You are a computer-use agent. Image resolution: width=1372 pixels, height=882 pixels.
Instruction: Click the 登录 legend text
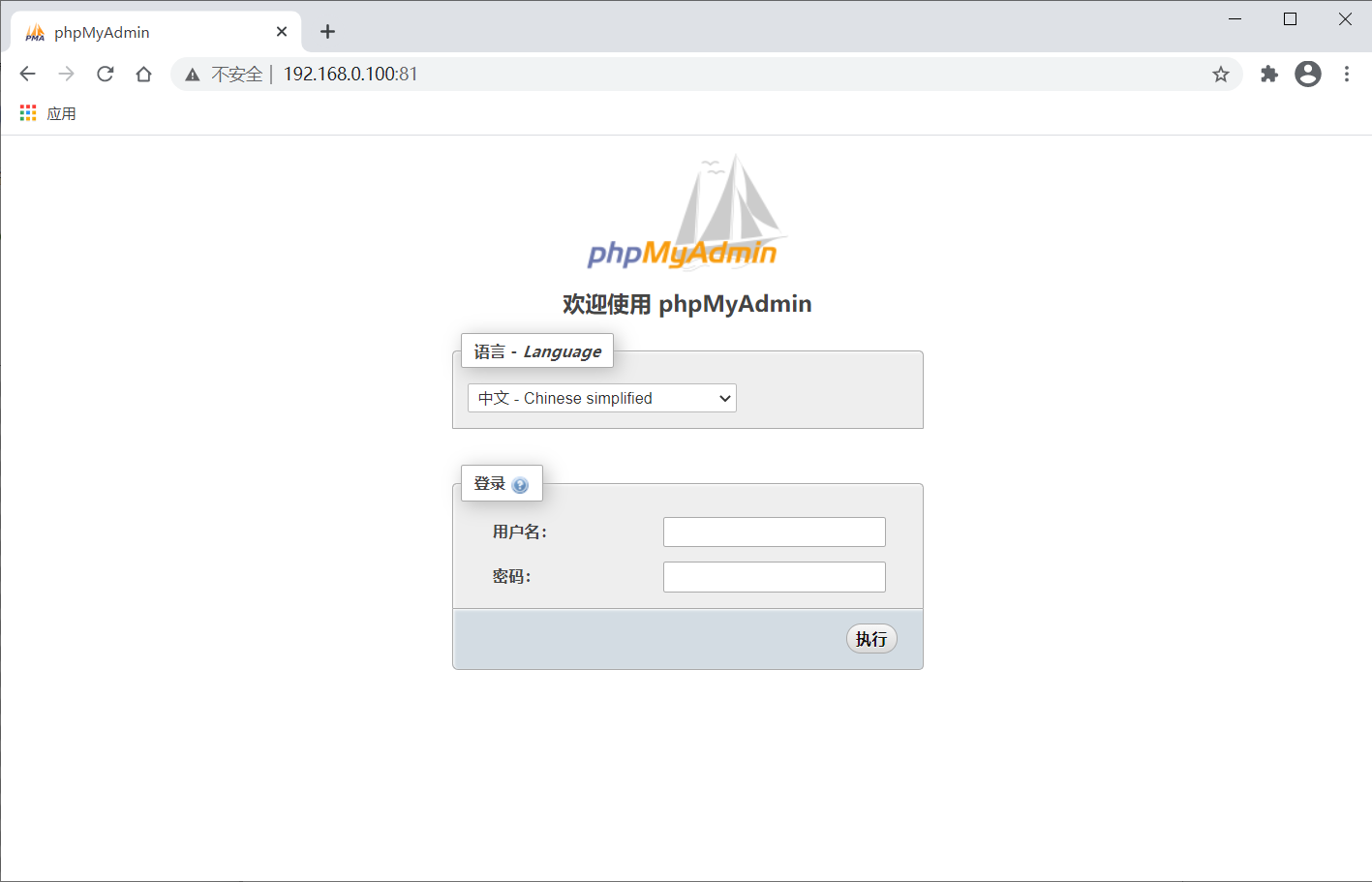(x=490, y=483)
